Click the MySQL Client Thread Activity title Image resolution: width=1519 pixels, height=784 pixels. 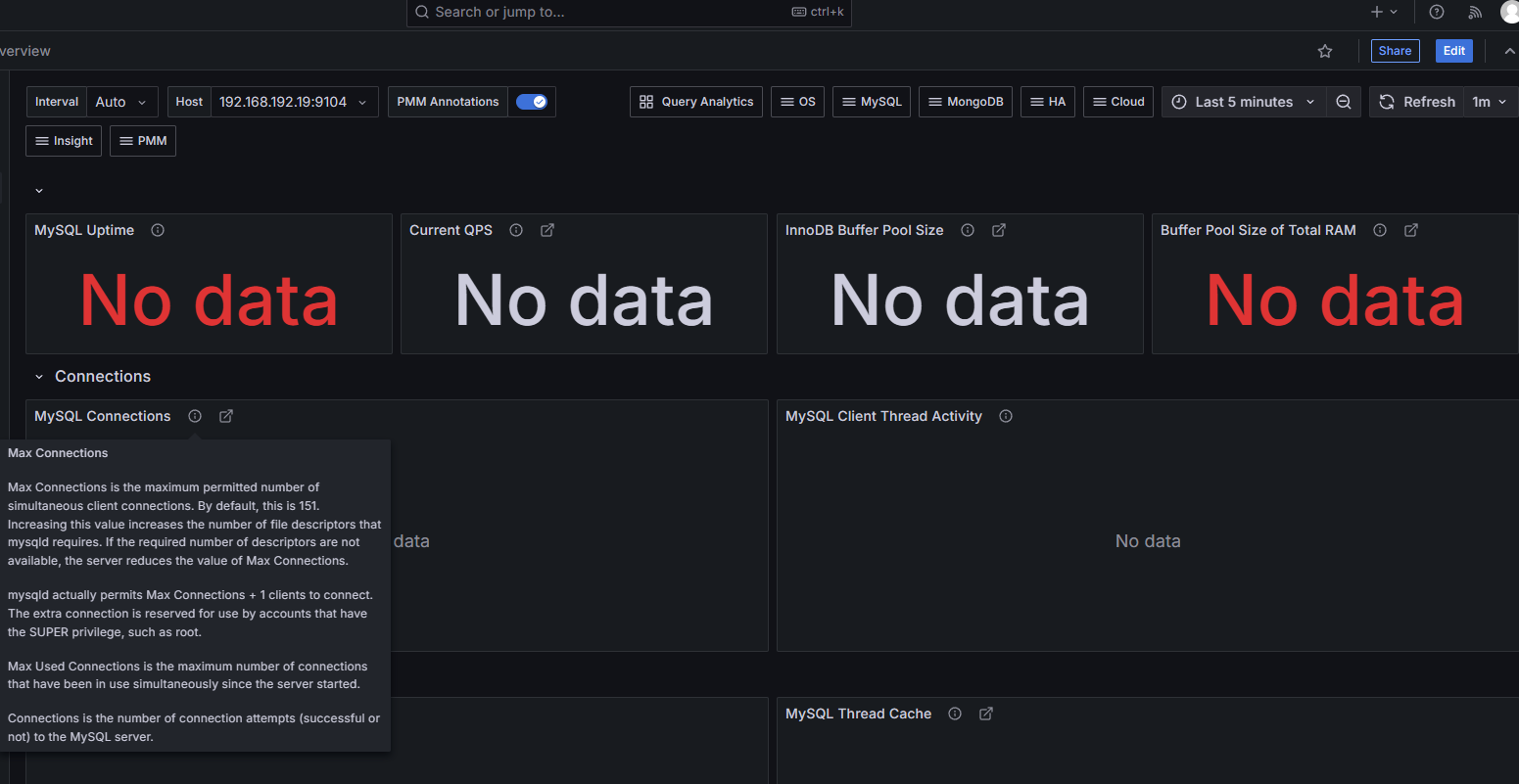tap(883, 416)
